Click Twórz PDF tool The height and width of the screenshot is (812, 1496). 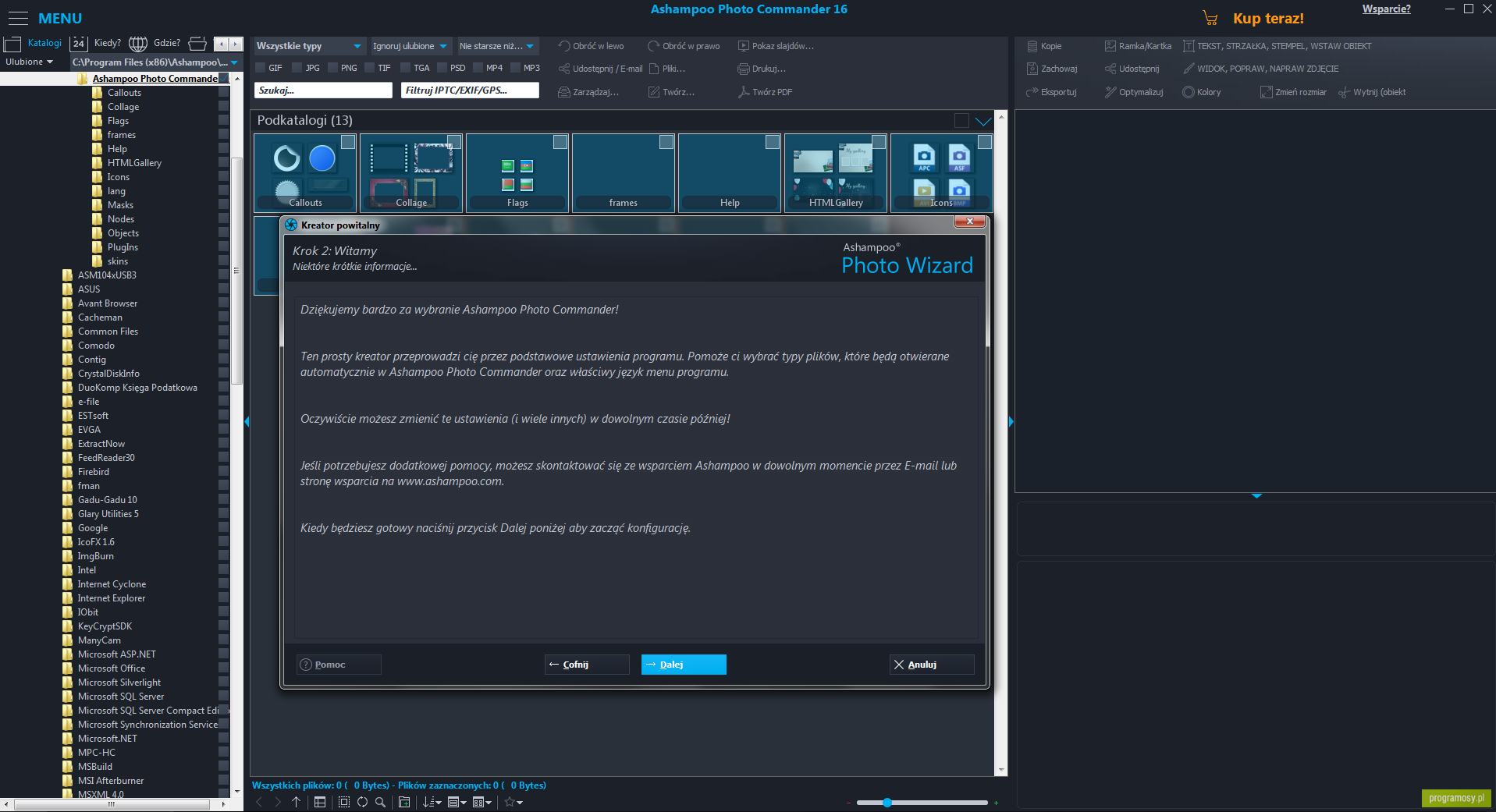766,92
